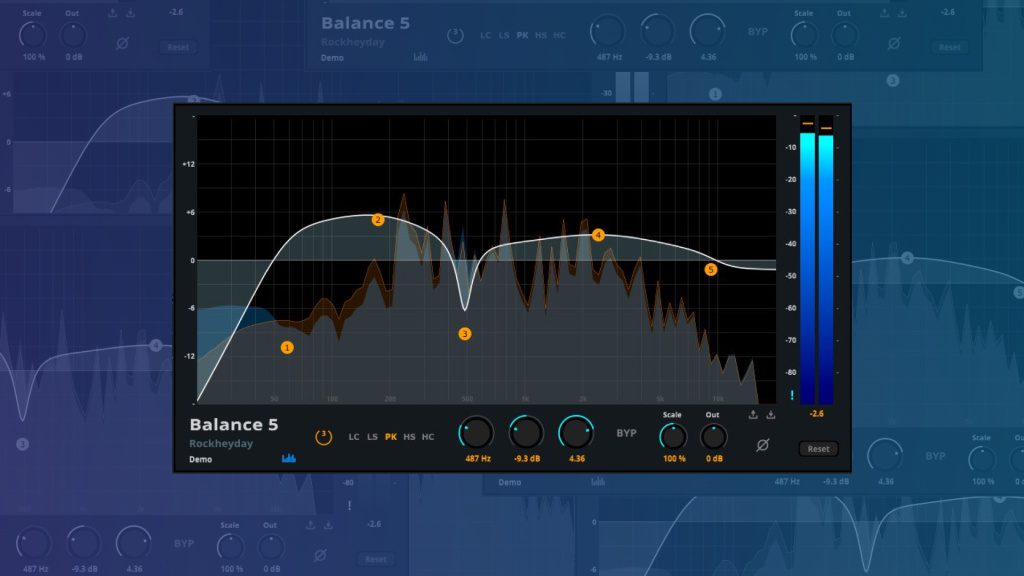Screen dimensions: 1024x576
Task: Toggle the blue spectrum analyzer icon beside Demo
Action: pyautogui.click(x=289, y=458)
